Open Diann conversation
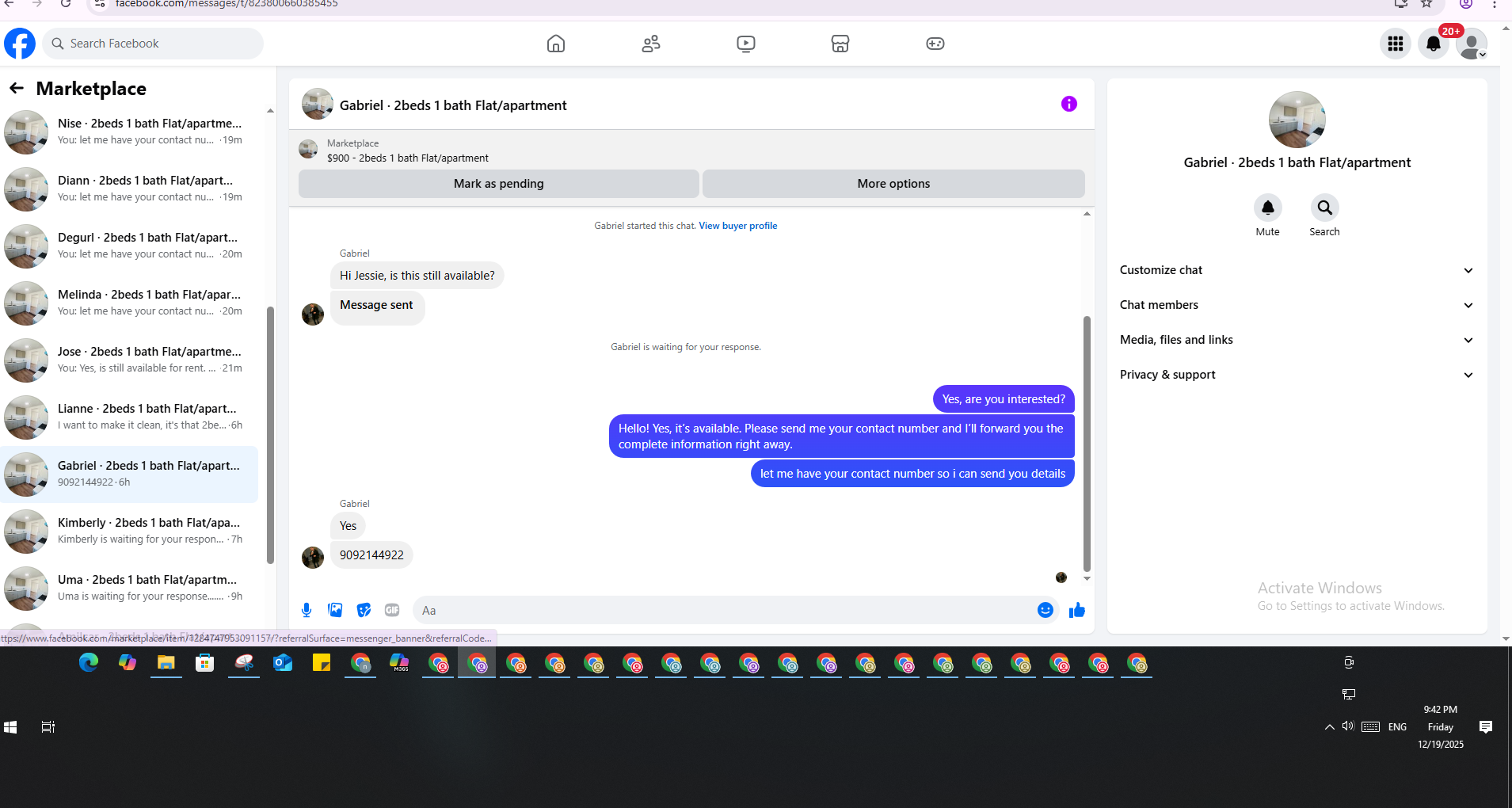Image resolution: width=1512 pixels, height=808 pixels. (131, 189)
